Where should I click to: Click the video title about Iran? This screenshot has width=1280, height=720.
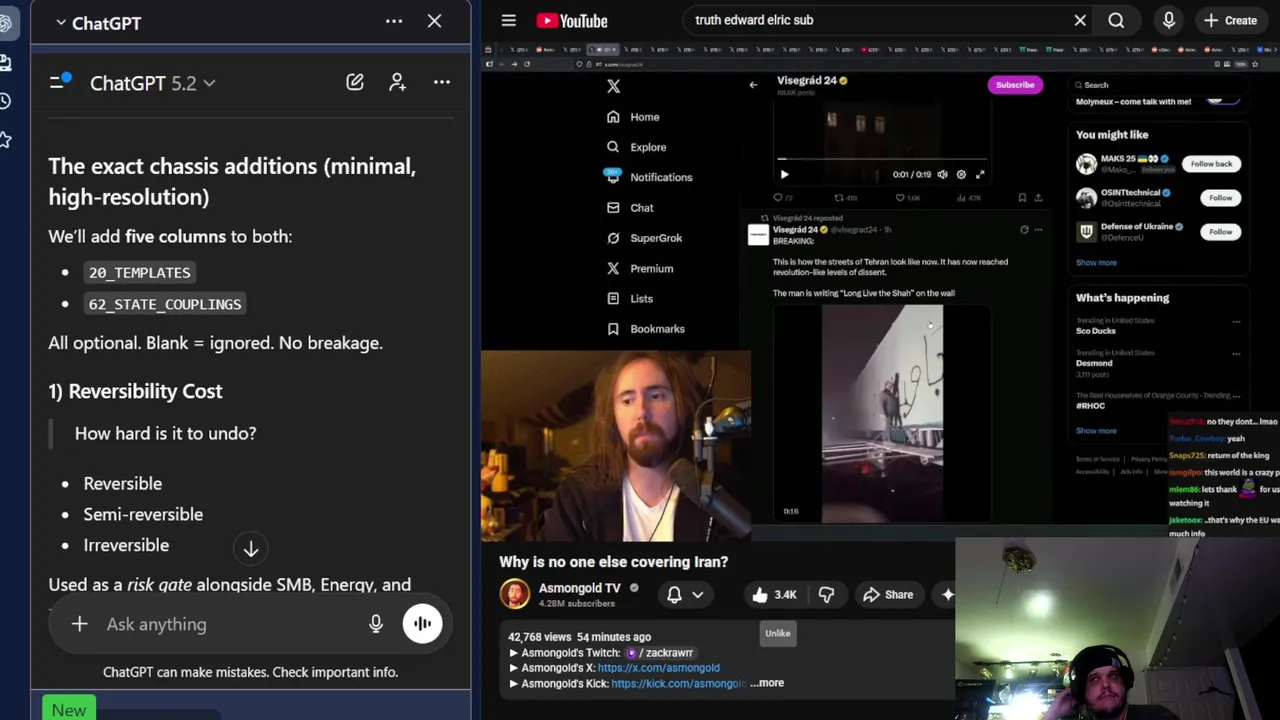[x=613, y=562]
